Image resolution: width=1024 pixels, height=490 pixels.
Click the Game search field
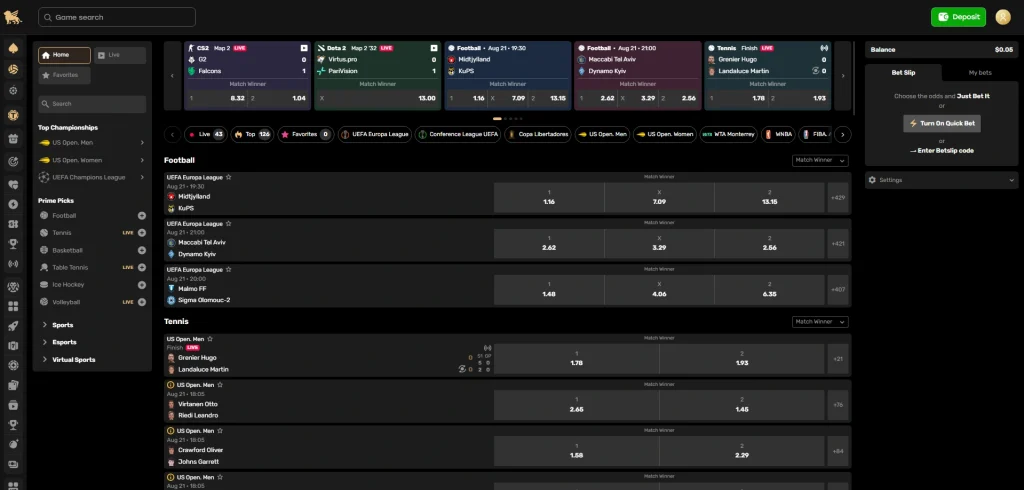(x=117, y=17)
